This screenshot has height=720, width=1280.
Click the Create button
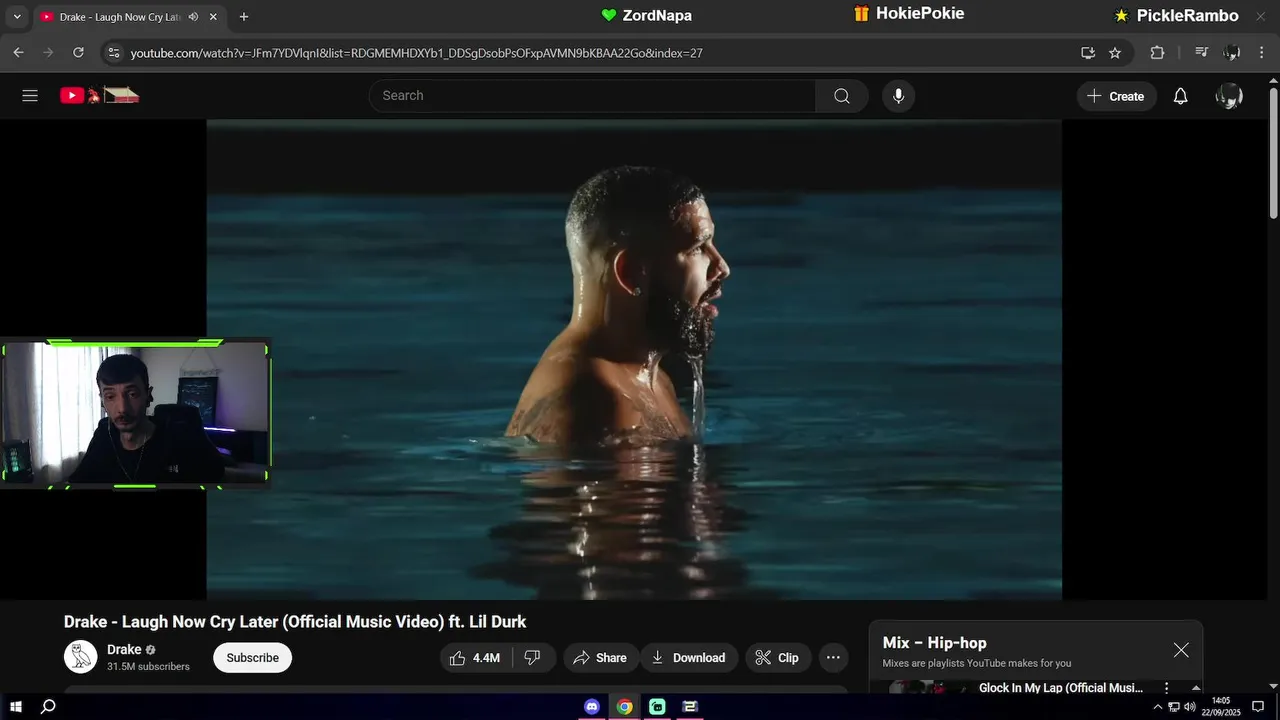1116,96
